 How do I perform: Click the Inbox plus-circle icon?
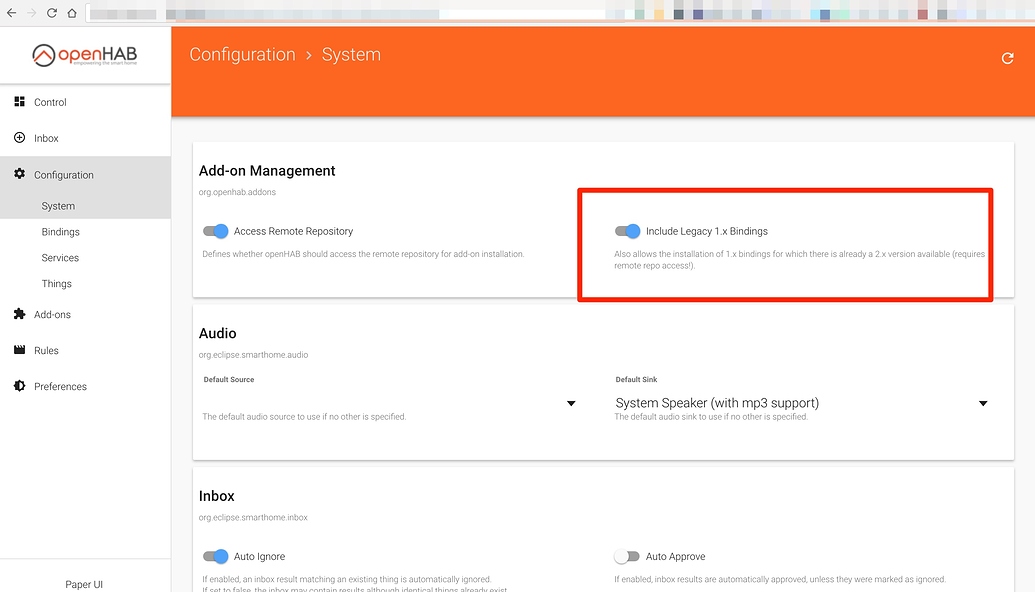point(19,138)
